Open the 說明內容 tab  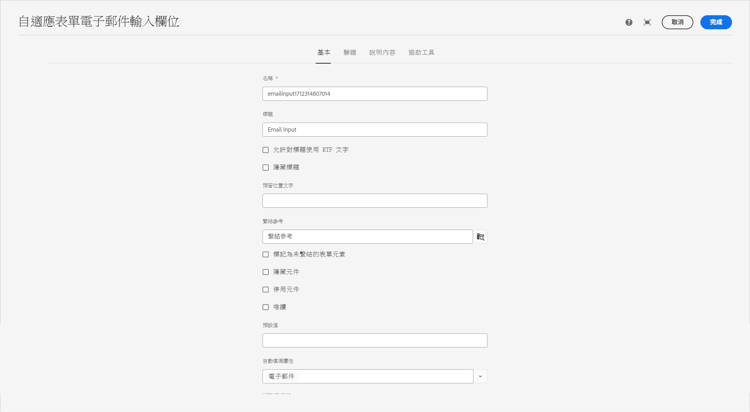(382, 53)
